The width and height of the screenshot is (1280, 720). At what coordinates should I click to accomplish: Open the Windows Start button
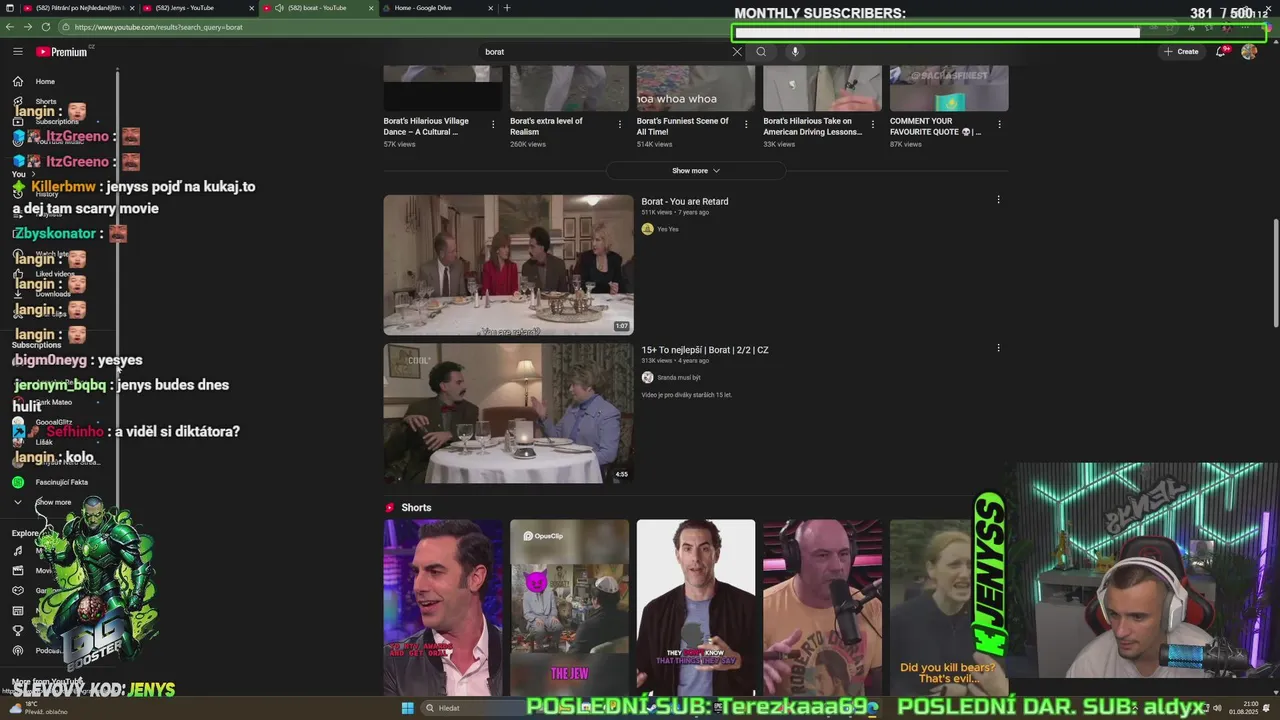tap(407, 708)
